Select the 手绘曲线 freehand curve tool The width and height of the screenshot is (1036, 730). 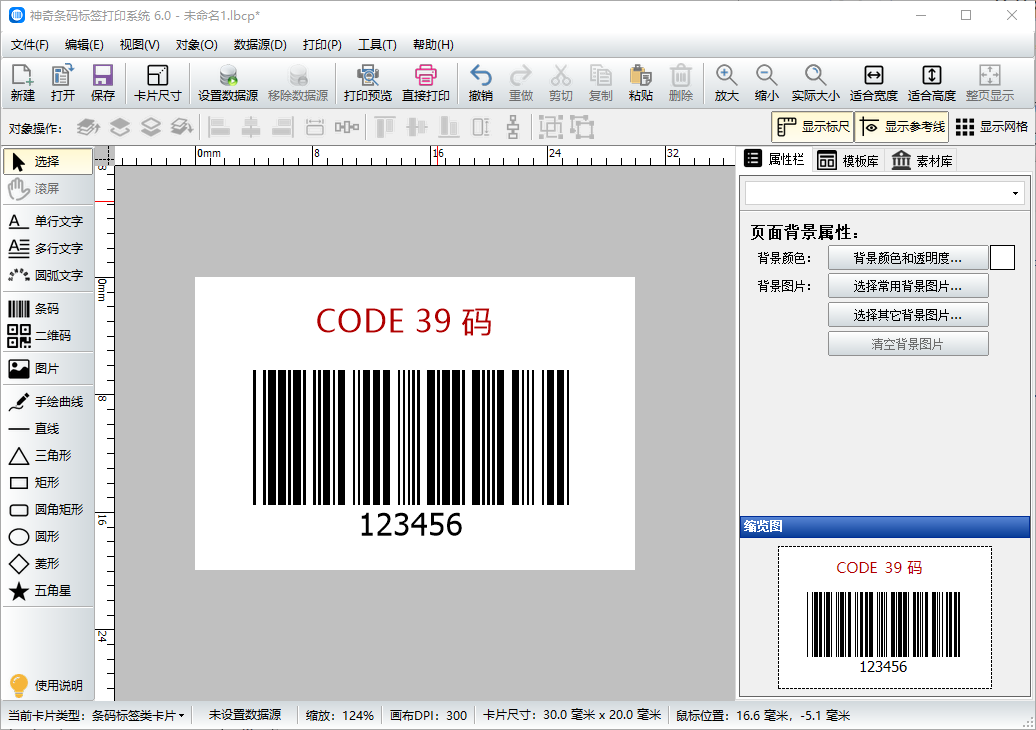(x=48, y=402)
